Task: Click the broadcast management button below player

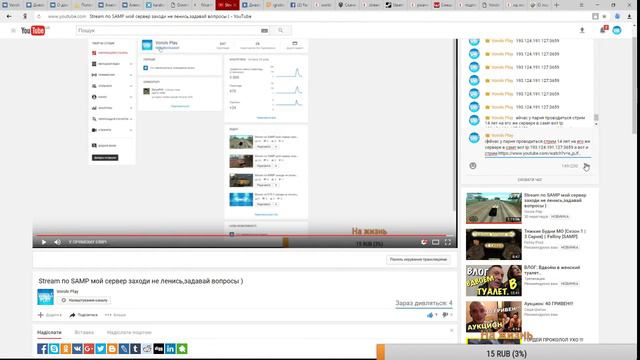Action: [418, 259]
